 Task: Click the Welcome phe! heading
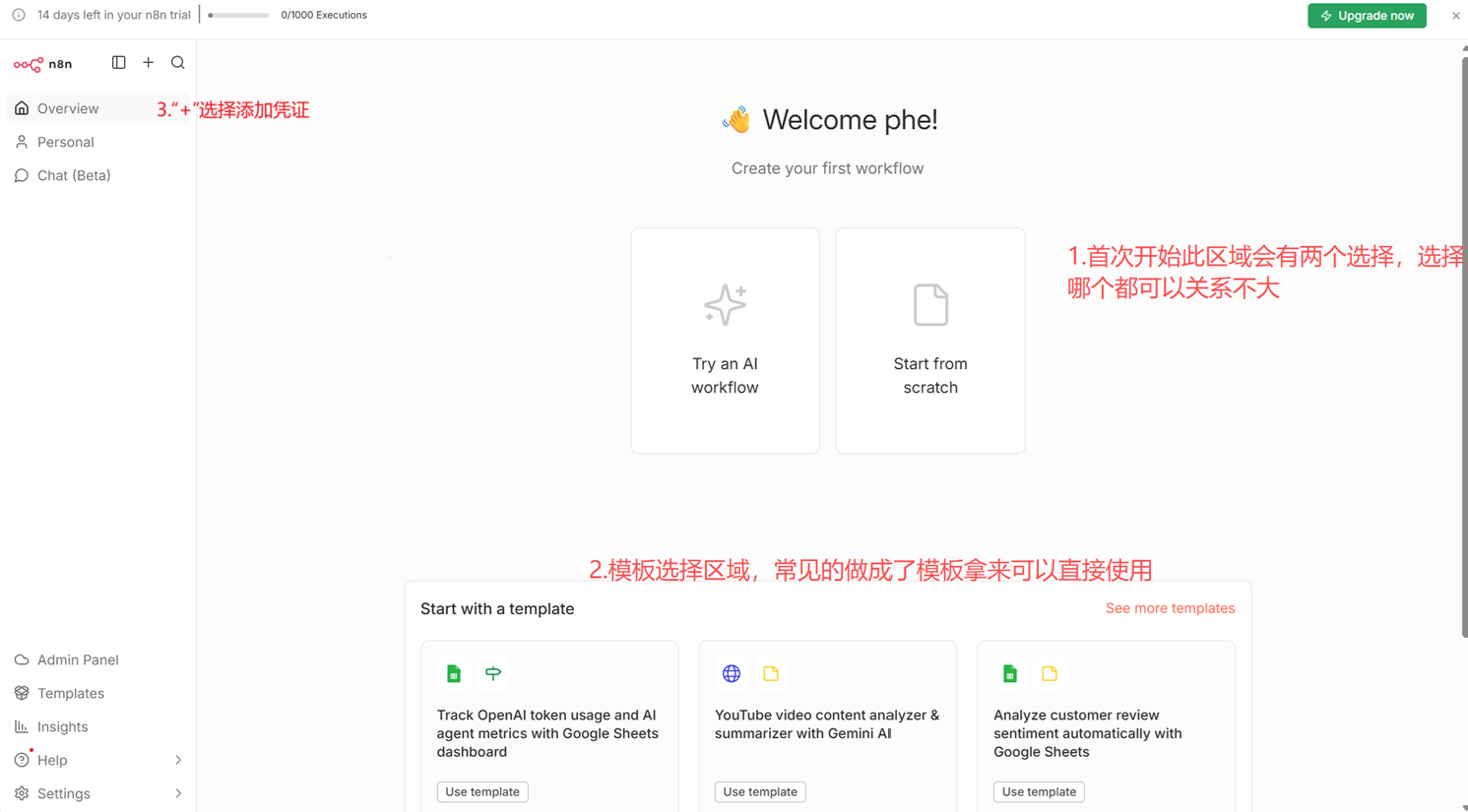pos(850,120)
